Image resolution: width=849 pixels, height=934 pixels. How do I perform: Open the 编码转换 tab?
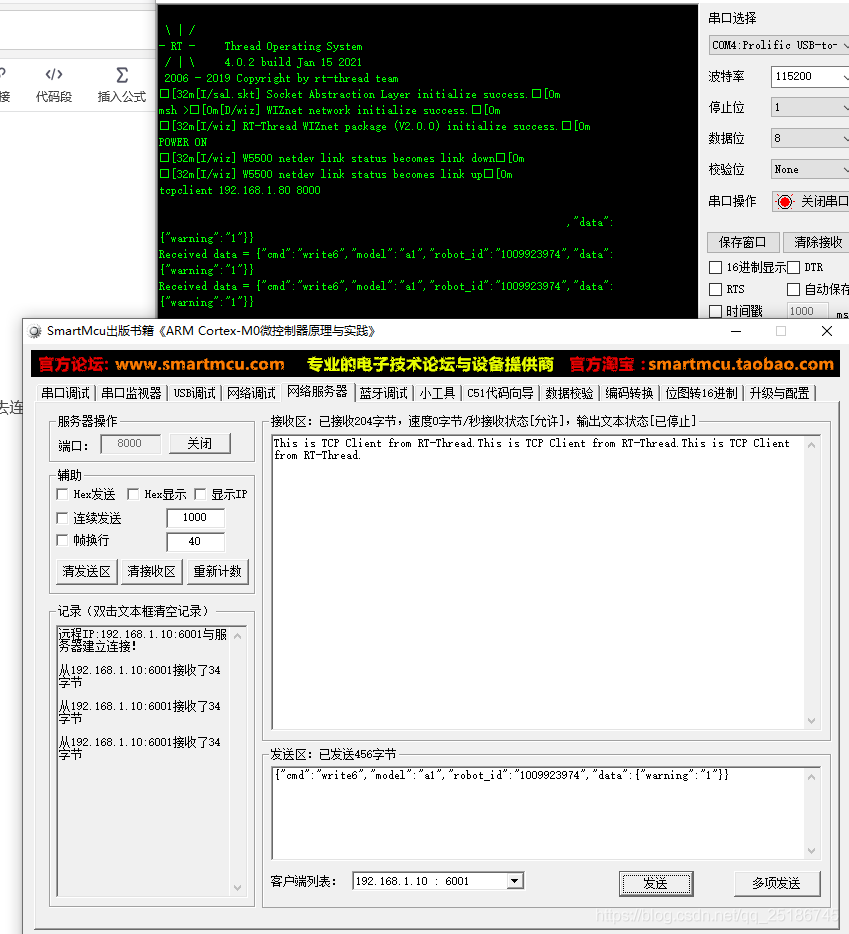[x=630, y=393]
